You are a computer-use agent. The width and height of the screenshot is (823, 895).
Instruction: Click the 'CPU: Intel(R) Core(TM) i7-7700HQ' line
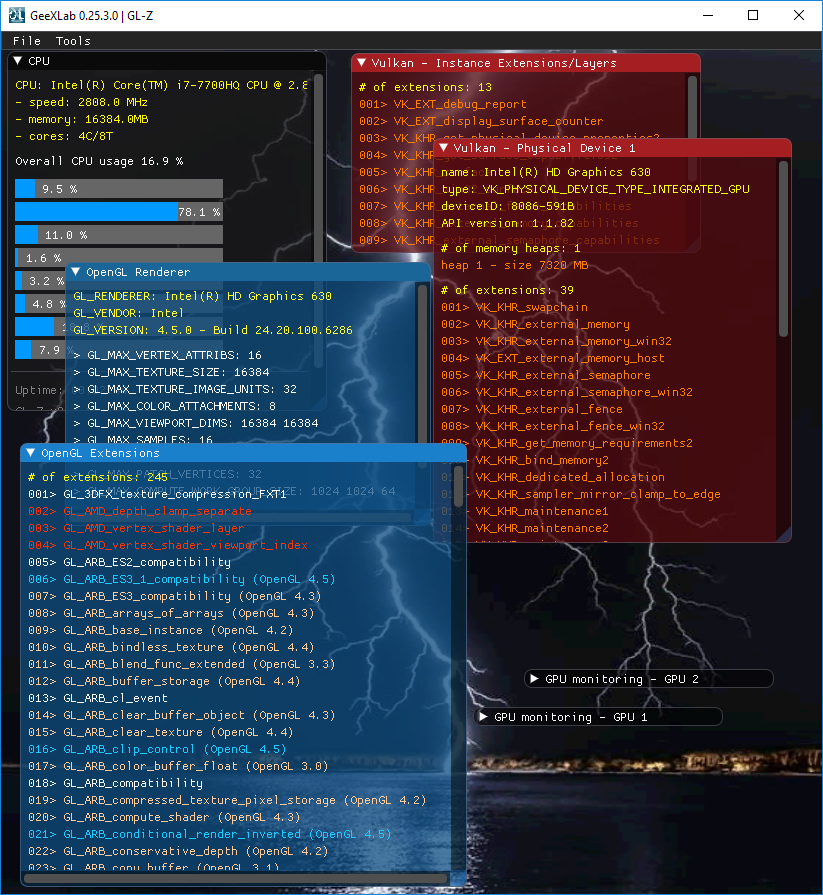pos(162,85)
